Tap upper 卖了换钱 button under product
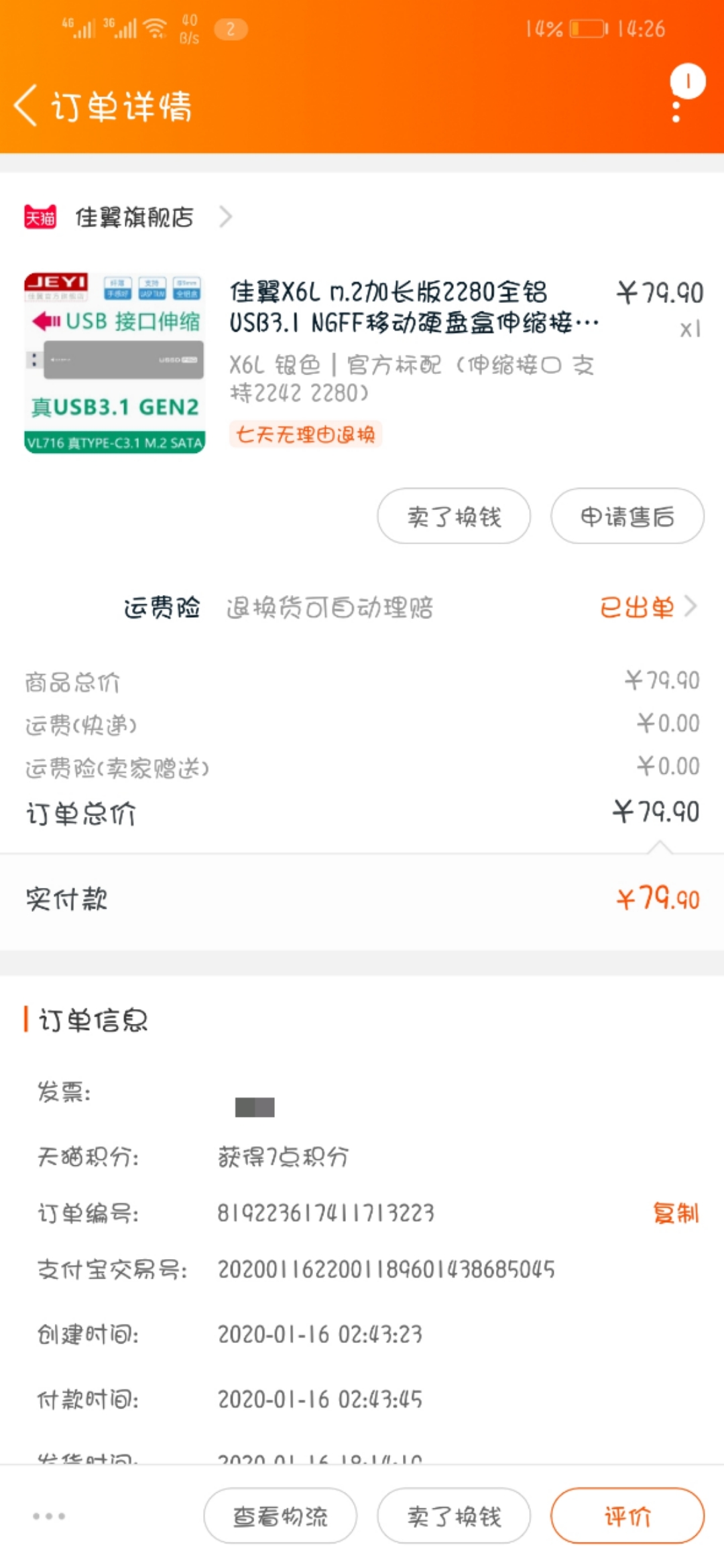The height and width of the screenshot is (1568, 724). [454, 516]
